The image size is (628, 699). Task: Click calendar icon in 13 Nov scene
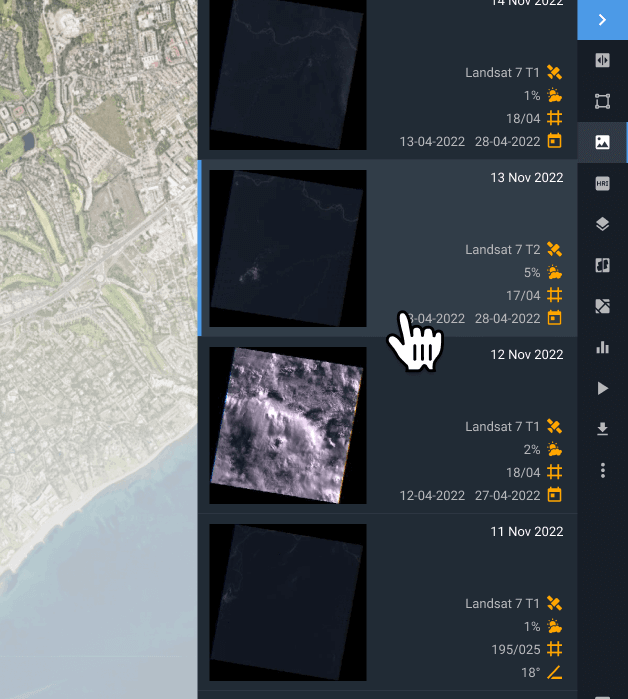coord(554,318)
